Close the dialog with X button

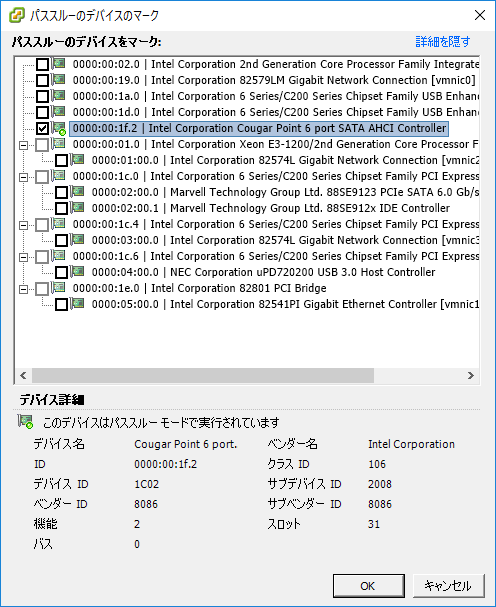[480, 15]
